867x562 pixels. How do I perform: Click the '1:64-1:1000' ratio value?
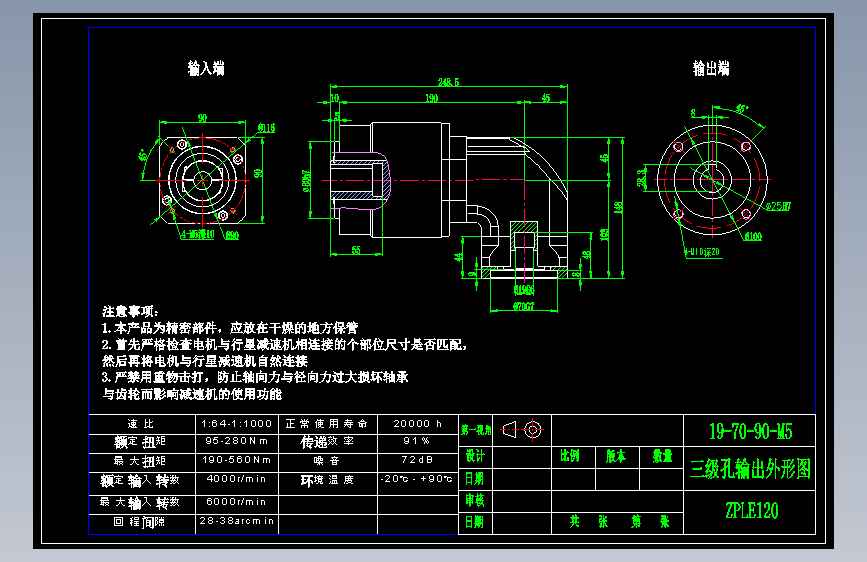click(x=237, y=424)
